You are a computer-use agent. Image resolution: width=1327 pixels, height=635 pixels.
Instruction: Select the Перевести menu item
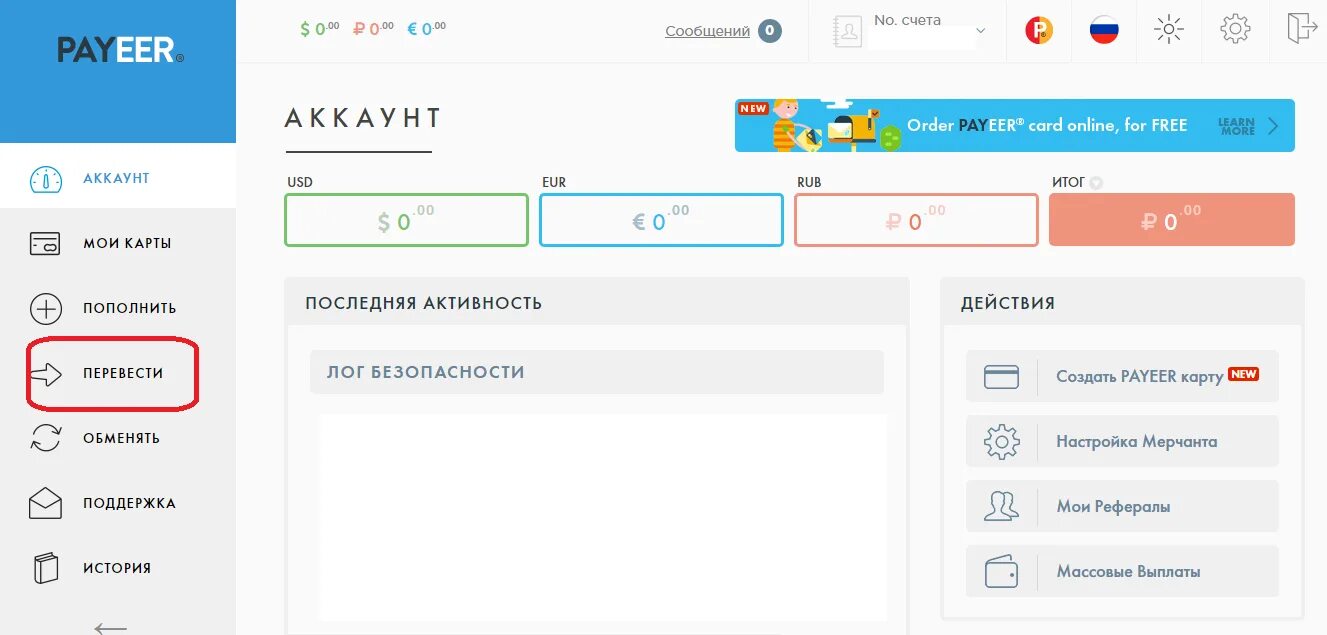(x=118, y=373)
